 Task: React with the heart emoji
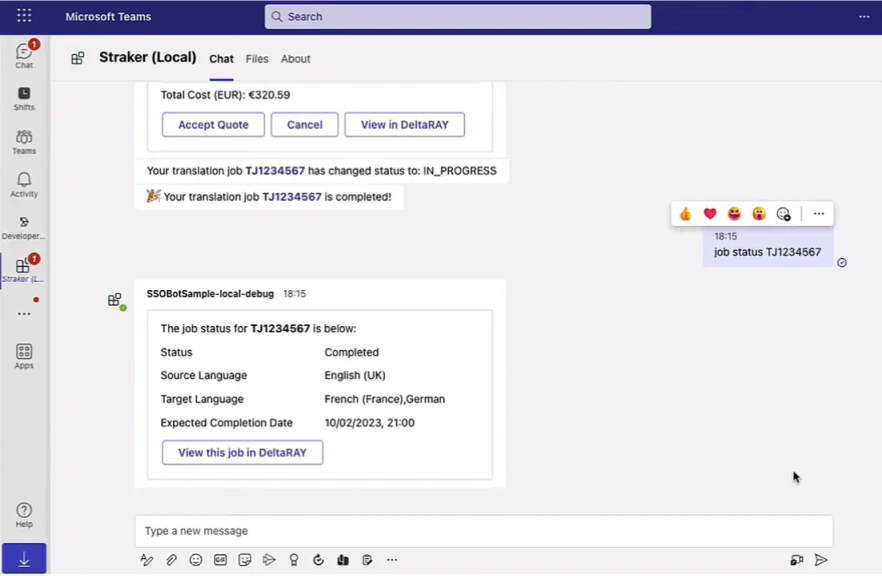(x=710, y=214)
